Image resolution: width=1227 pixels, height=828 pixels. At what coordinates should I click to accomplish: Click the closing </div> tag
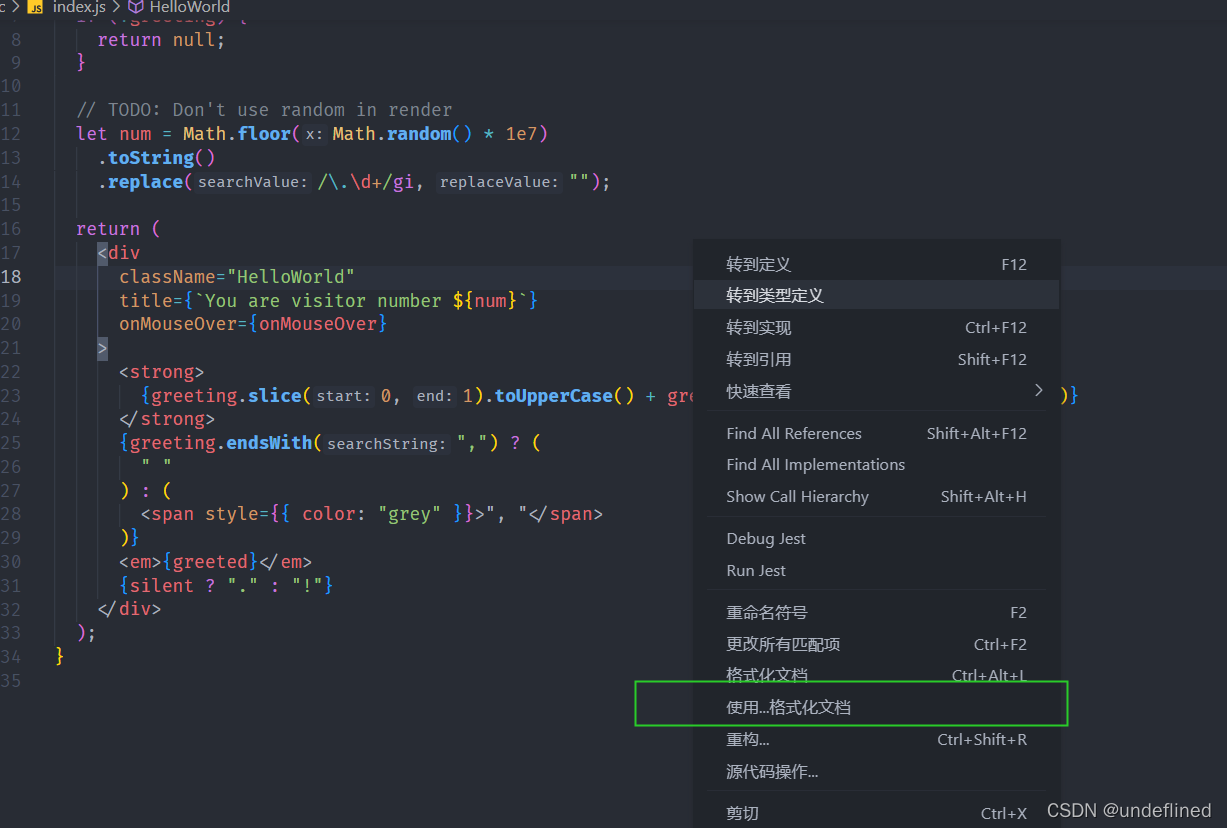[x=129, y=608]
